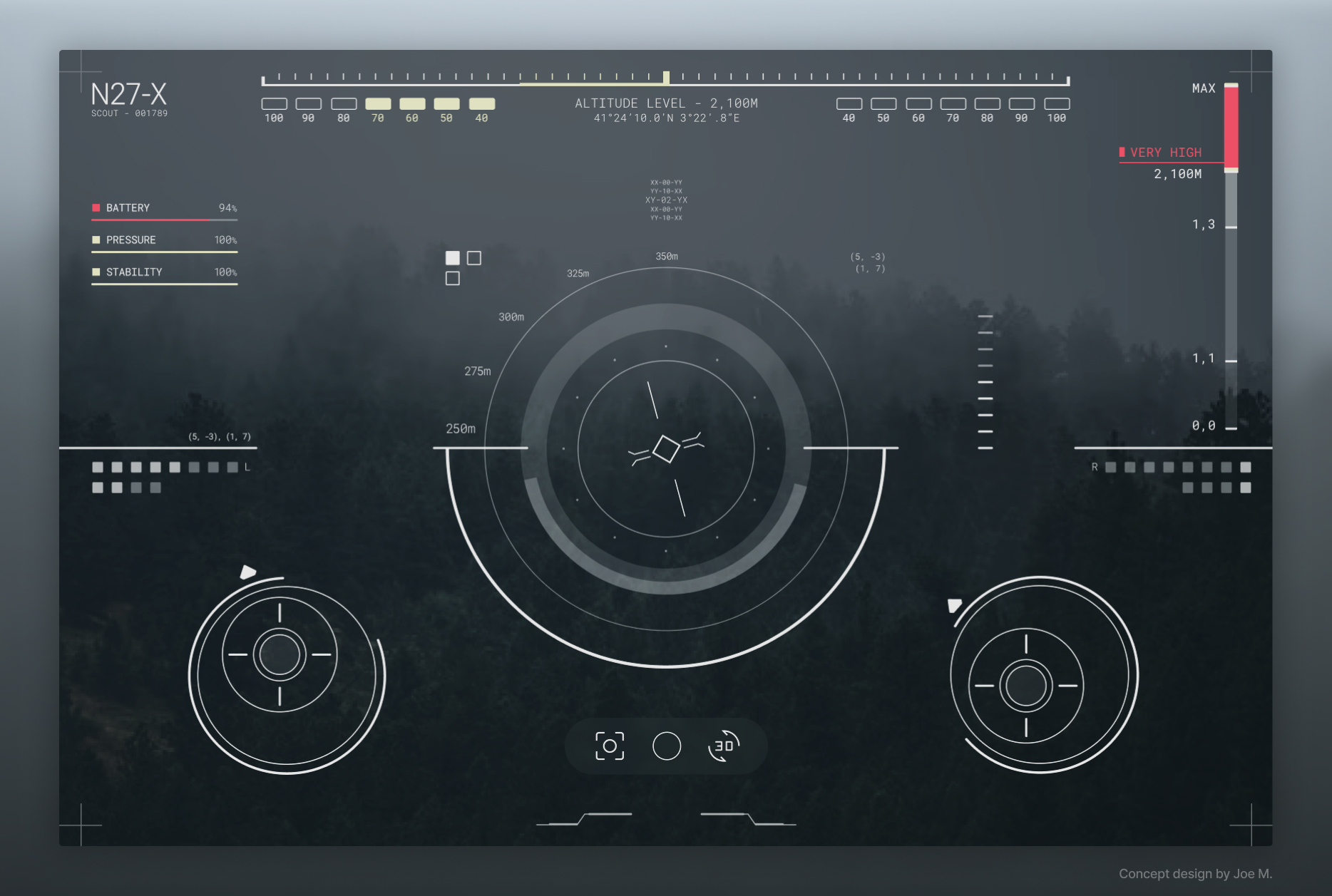1332x896 pixels.
Task: Toggle the empty square below the filled one
Action: coord(453,279)
